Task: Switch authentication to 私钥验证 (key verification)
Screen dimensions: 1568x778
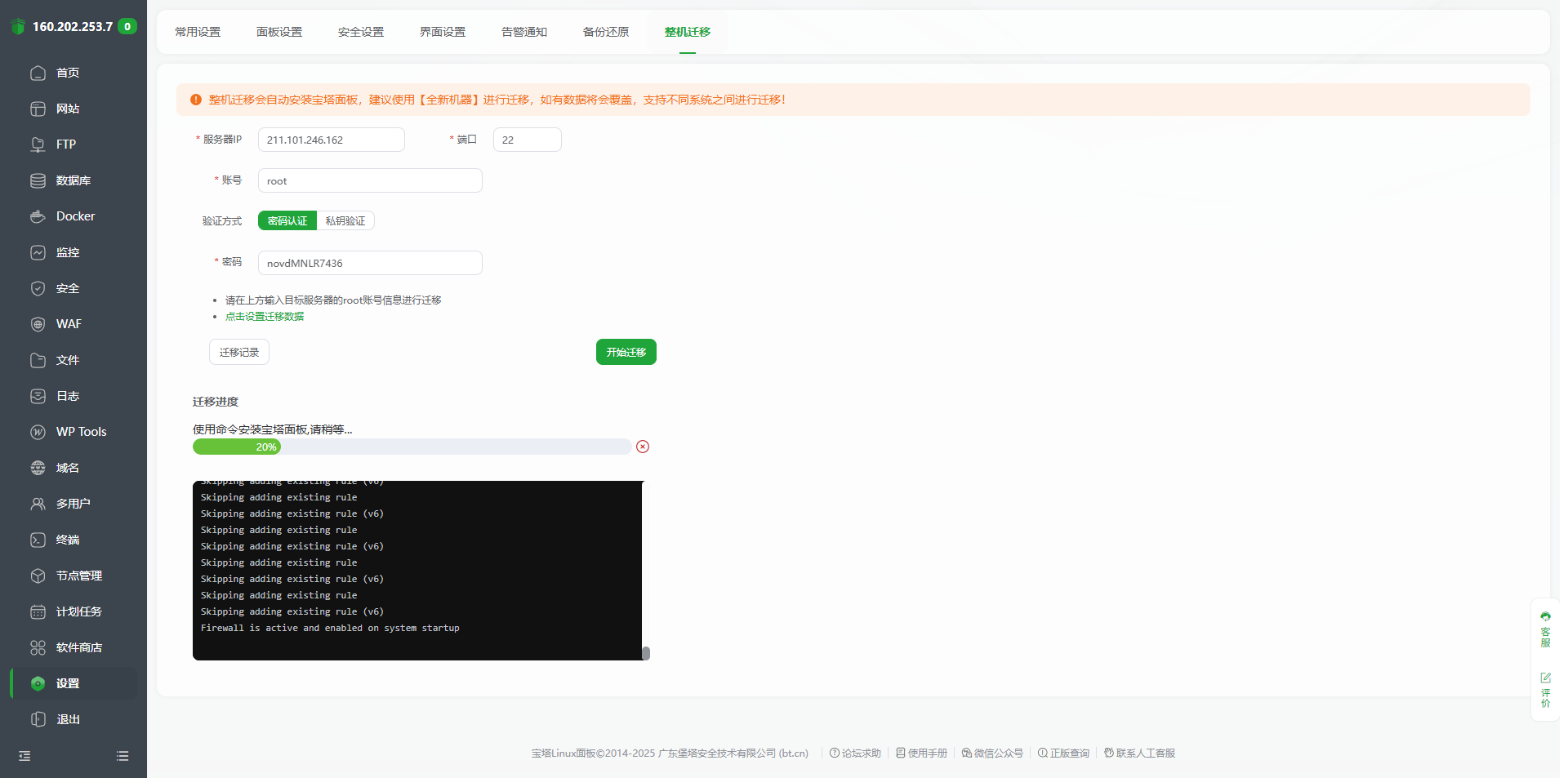Action: (x=345, y=220)
